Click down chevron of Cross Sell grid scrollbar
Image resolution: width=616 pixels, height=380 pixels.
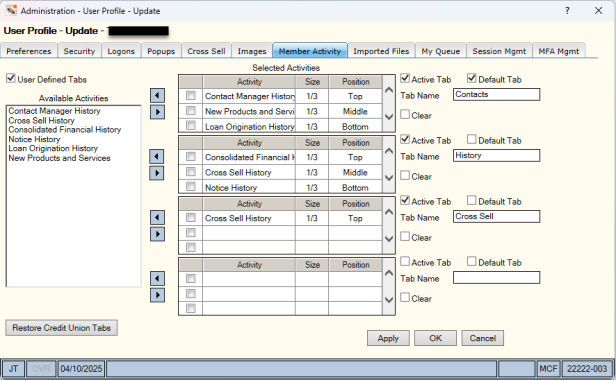[389, 239]
